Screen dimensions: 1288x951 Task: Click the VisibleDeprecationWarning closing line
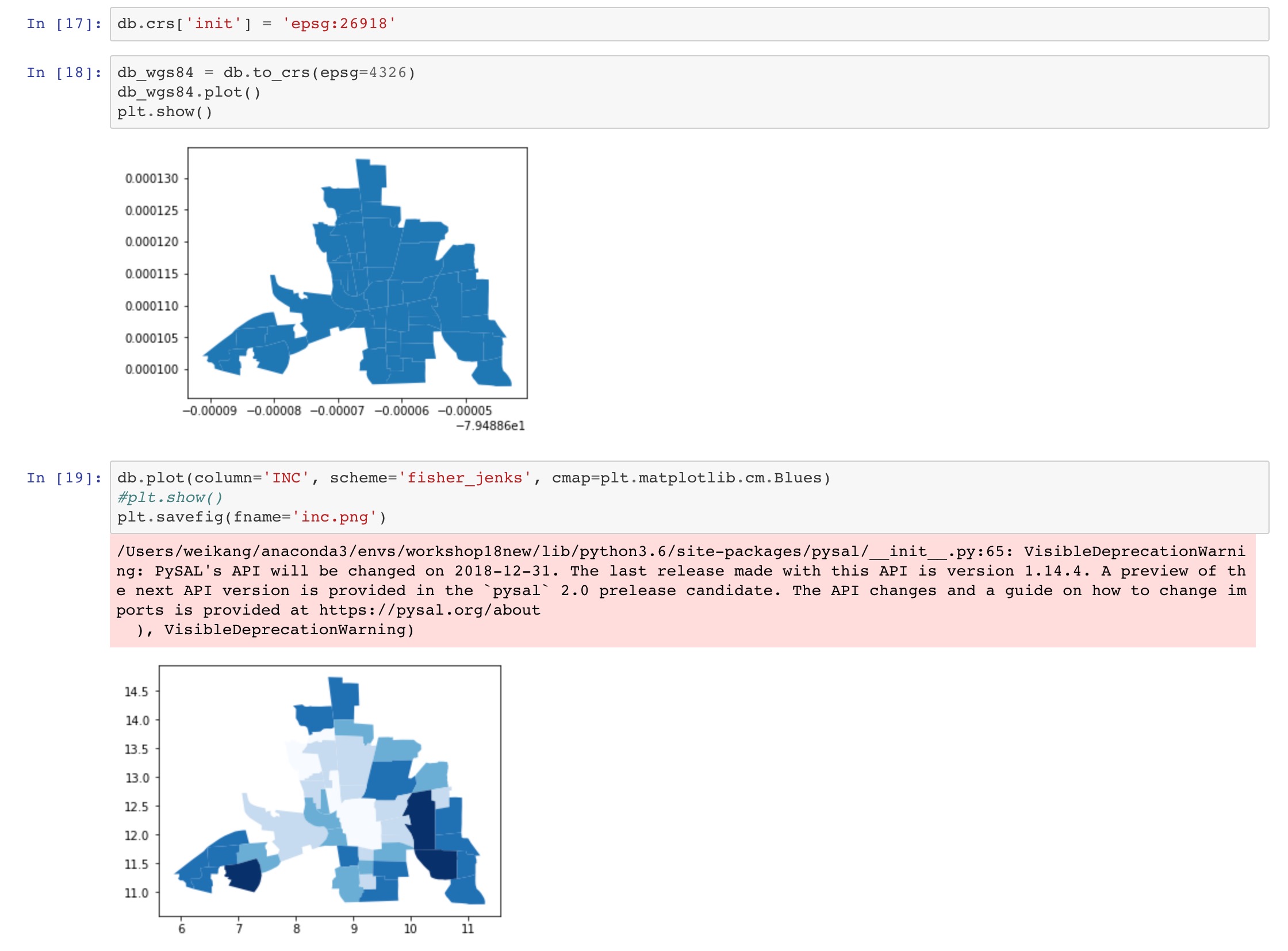point(275,630)
